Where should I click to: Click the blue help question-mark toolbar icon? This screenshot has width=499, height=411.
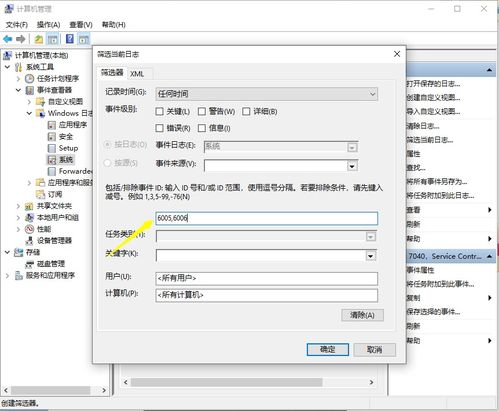pos(70,39)
